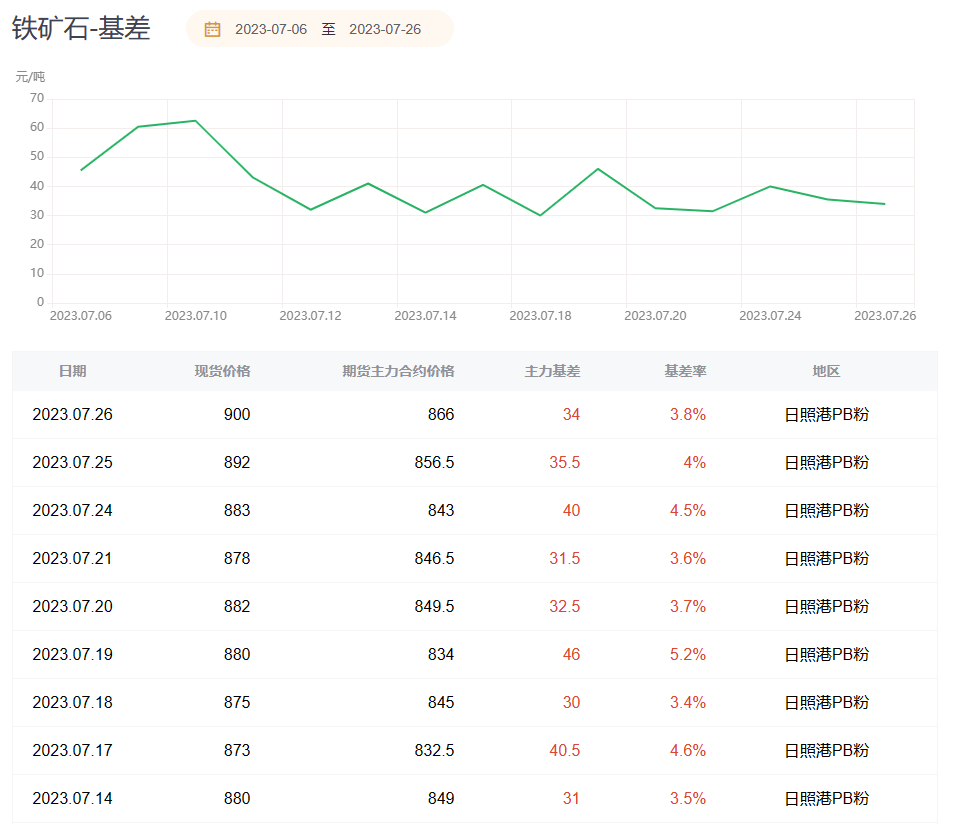This screenshot has width=955, height=824.
Task: Click the 地区 column header
Action: point(826,371)
